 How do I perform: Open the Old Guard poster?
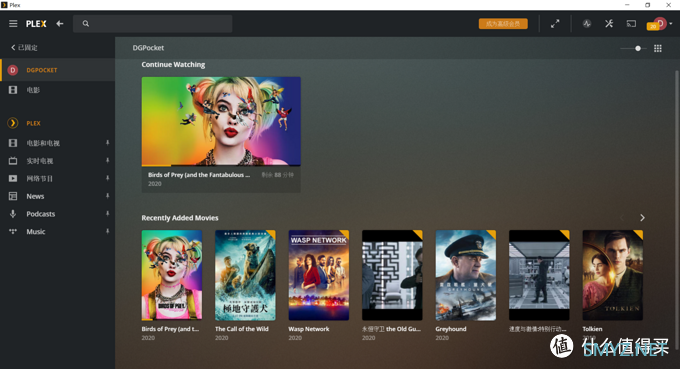pyautogui.click(x=392, y=275)
